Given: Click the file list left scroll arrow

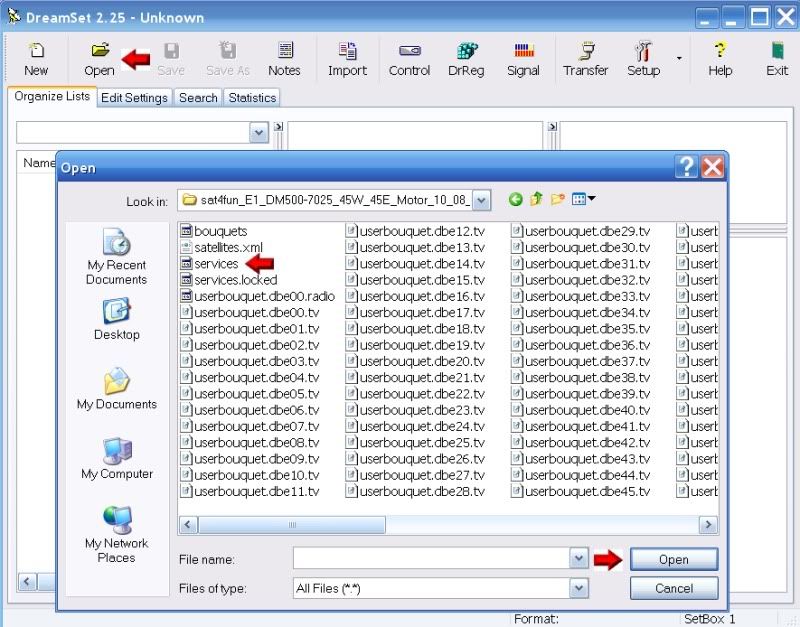Looking at the screenshot, I should (x=188, y=524).
